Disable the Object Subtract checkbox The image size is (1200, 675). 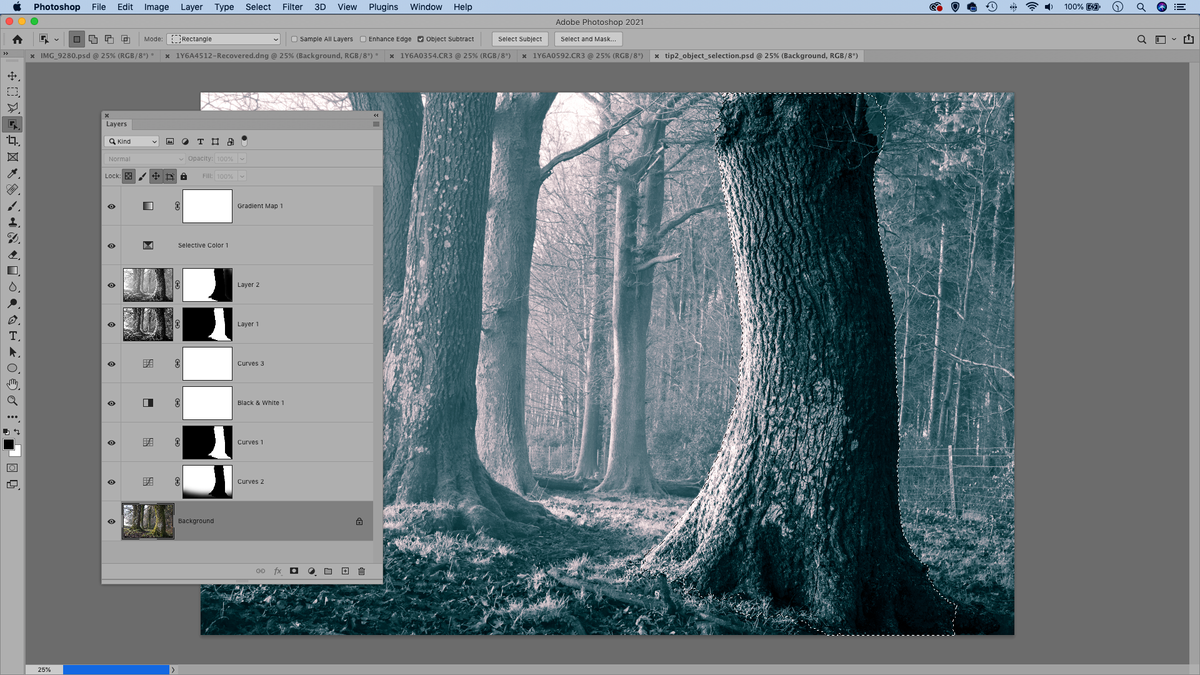pos(421,38)
